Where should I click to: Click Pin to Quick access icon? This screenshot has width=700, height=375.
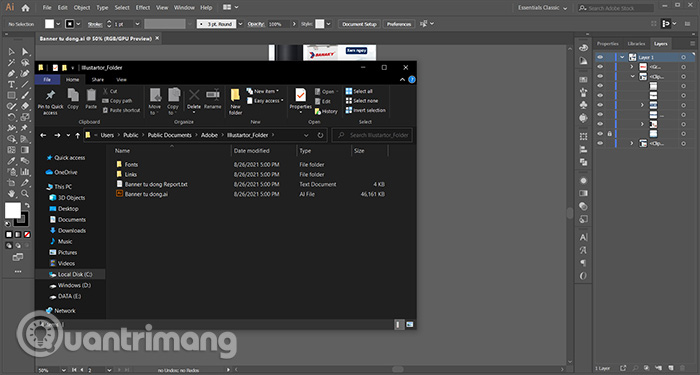(50, 102)
